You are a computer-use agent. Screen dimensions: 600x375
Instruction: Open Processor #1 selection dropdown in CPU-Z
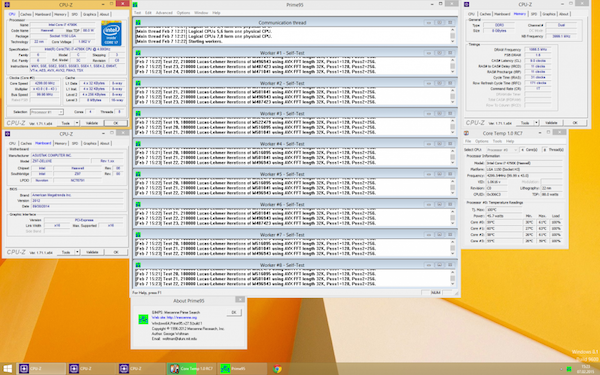[47, 112]
